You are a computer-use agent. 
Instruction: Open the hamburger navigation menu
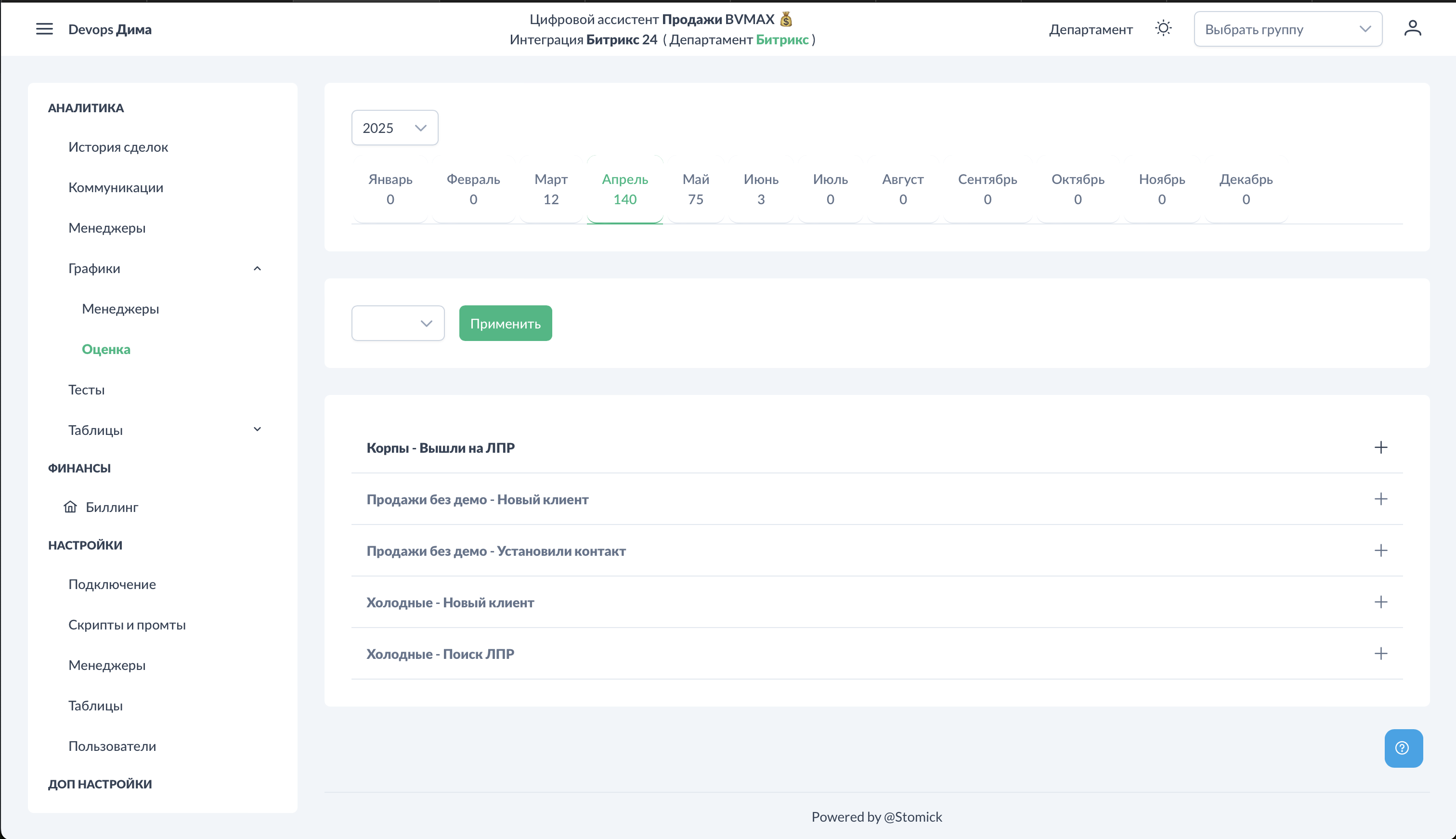click(44, 29)
